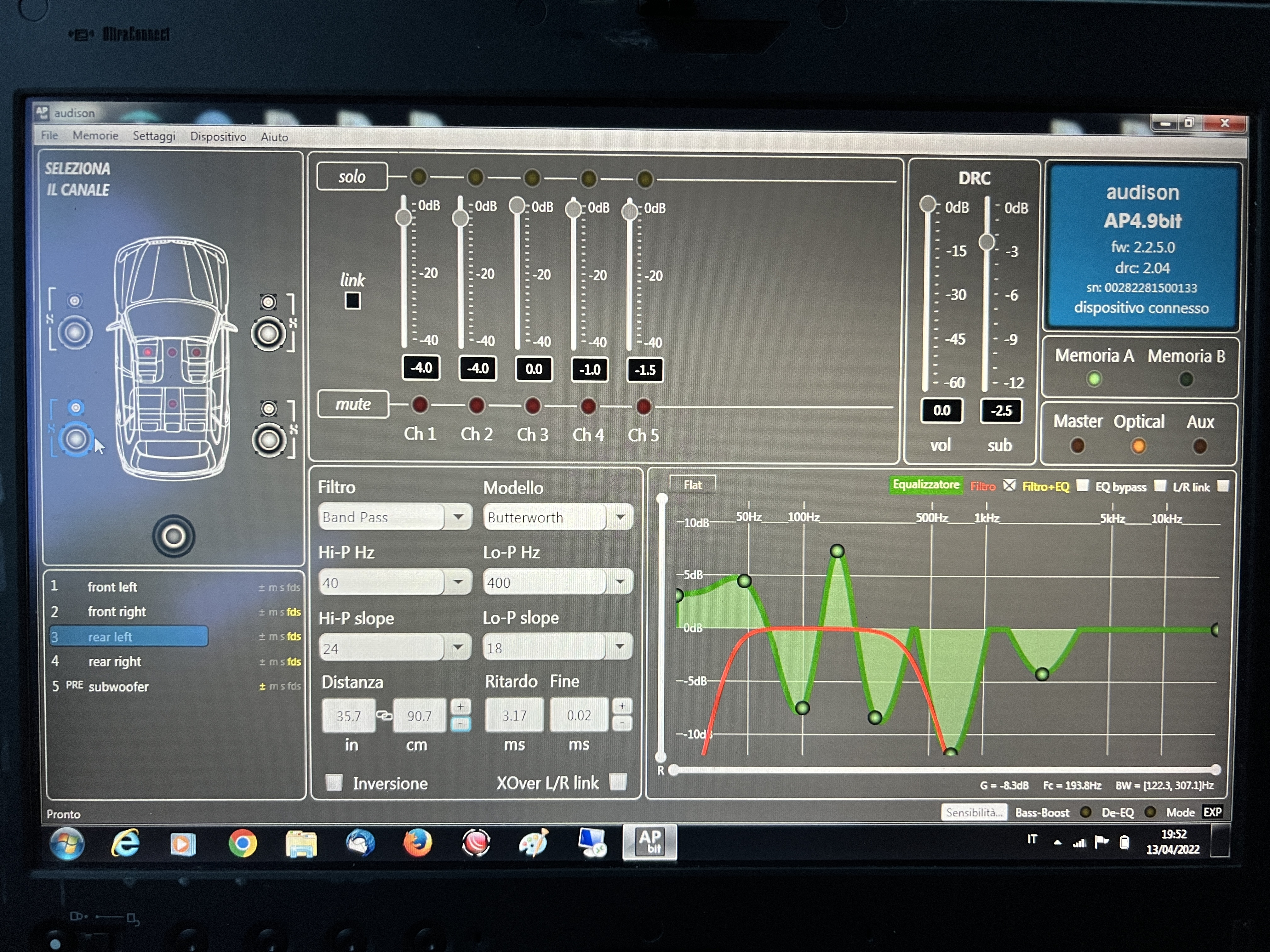Toggle solo for Ch 3
Viewport: 1270px width, 952px height.
(532, 178)
